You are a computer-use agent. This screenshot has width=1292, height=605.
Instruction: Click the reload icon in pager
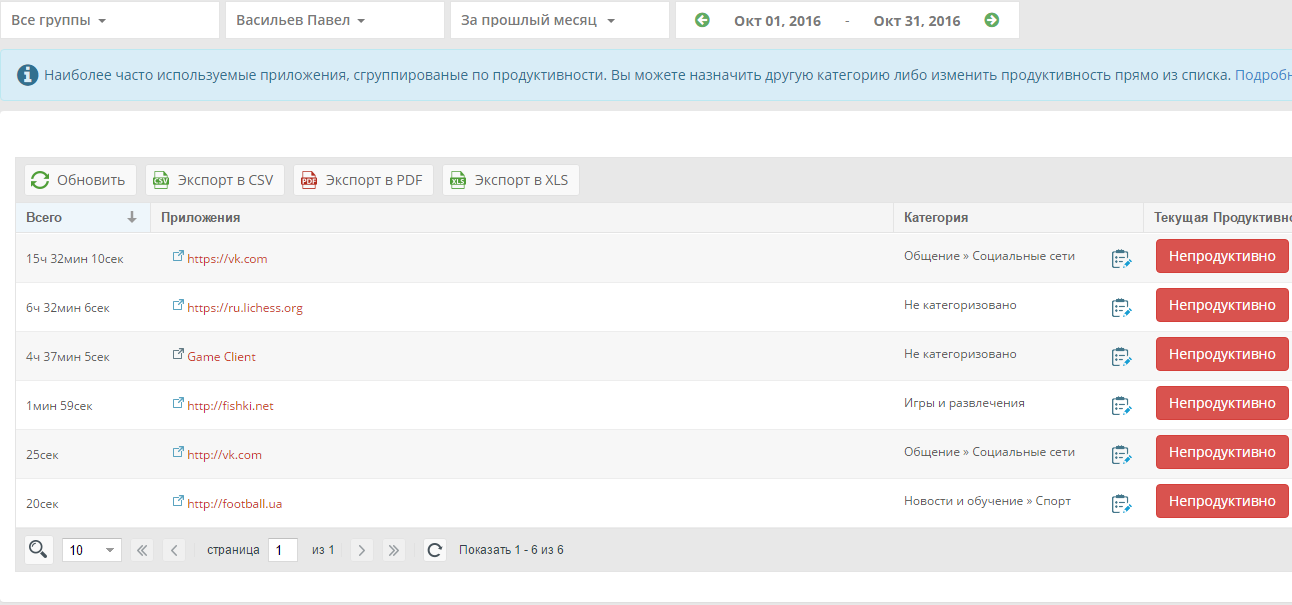434,550
